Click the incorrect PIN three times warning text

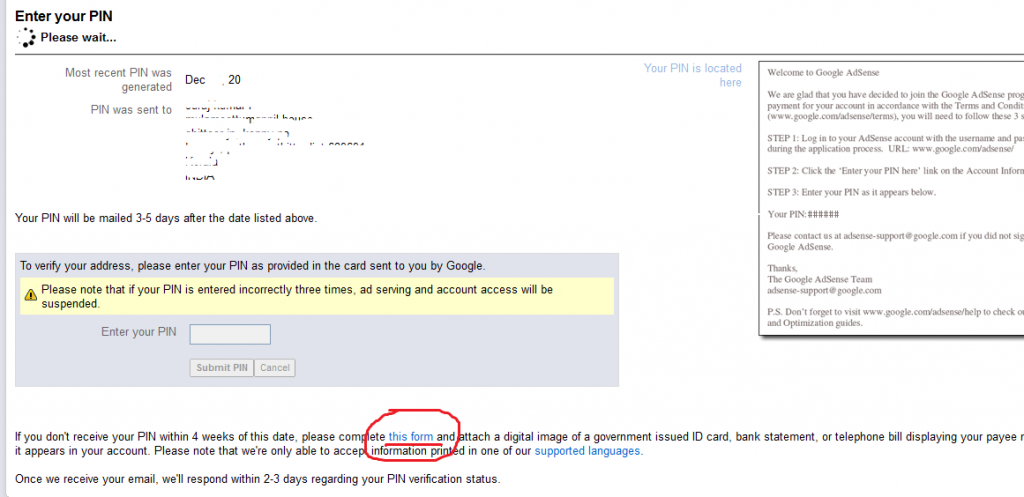click(297, 296)
